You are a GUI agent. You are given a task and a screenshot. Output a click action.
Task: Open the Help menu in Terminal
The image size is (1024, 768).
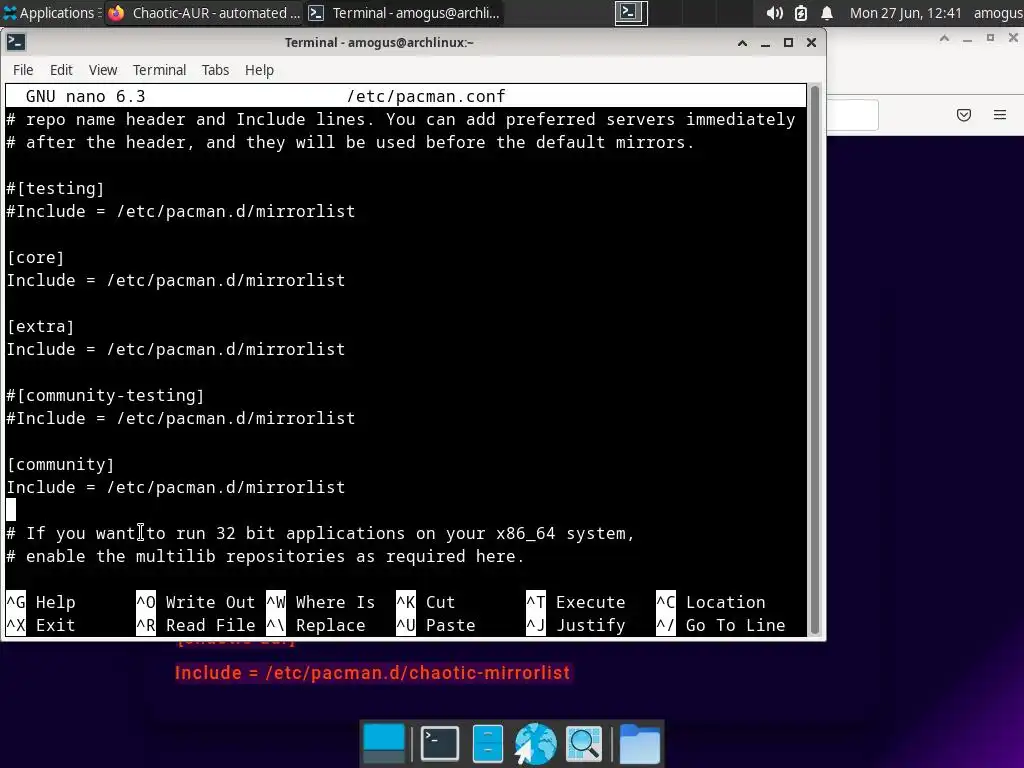coord(259,70)
